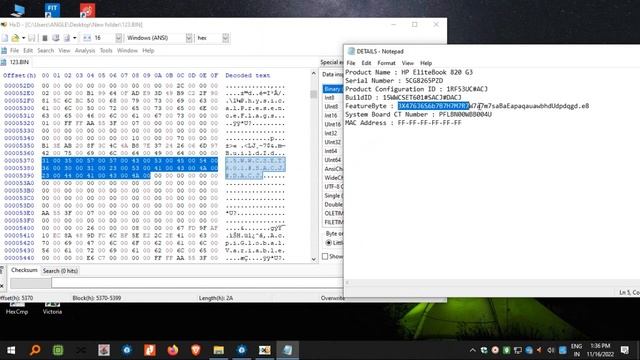This screenshot has width=640, height=360.
Task: Open HxD Analysis menu
Action: coord(85,51)
